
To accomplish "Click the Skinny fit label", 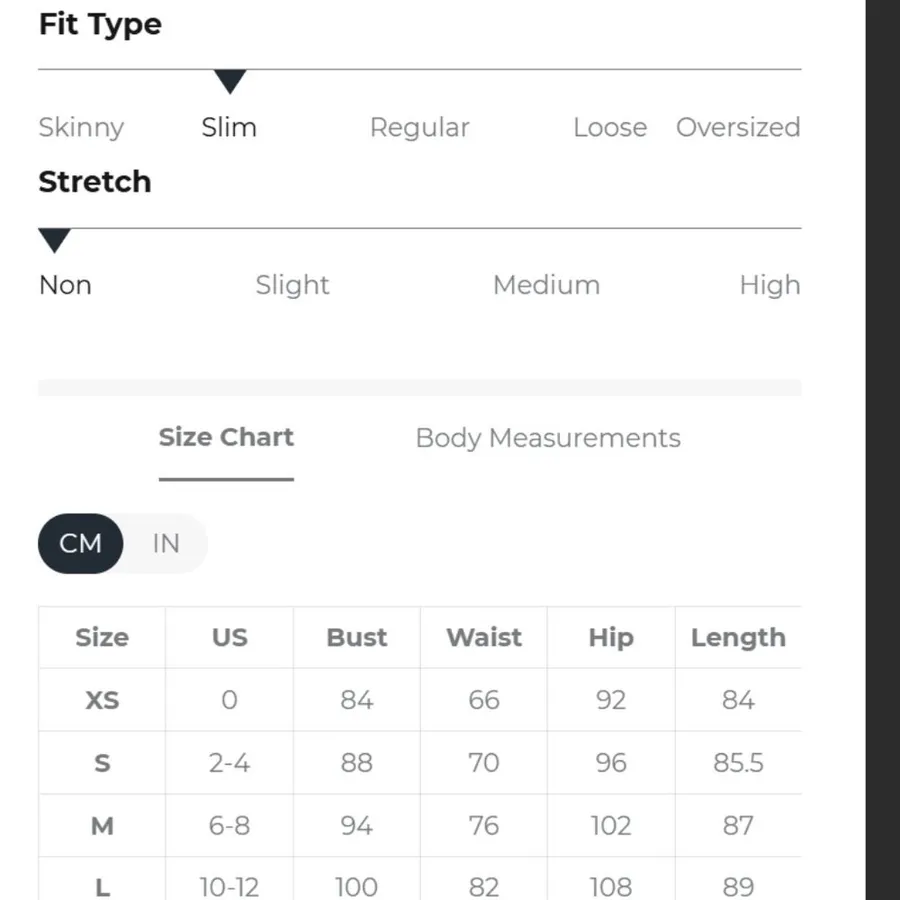I will [x=81, y=127].
